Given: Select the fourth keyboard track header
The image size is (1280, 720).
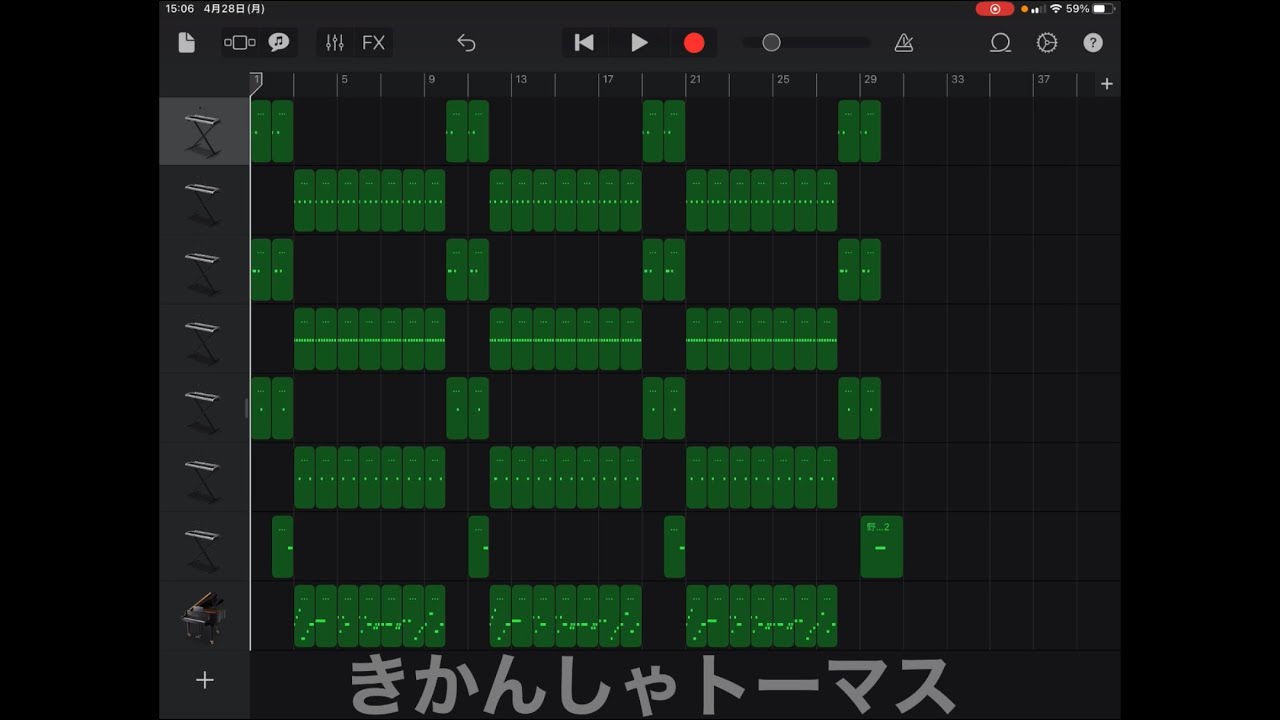Looking at the screenshot, I should [203, 339].
